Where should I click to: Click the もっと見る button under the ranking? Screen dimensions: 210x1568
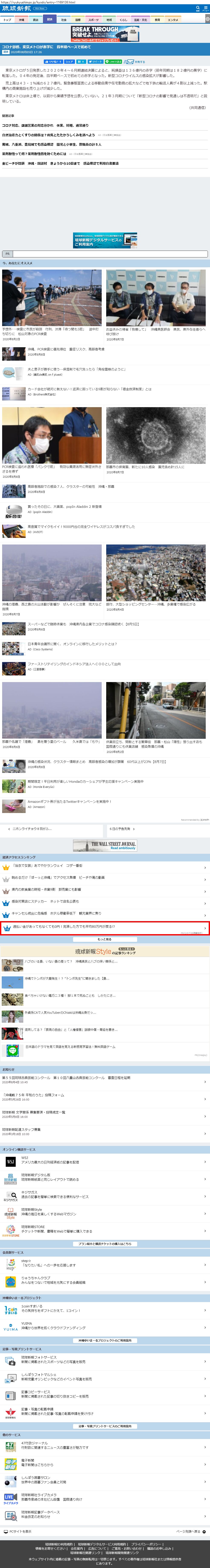coord(105,939)
